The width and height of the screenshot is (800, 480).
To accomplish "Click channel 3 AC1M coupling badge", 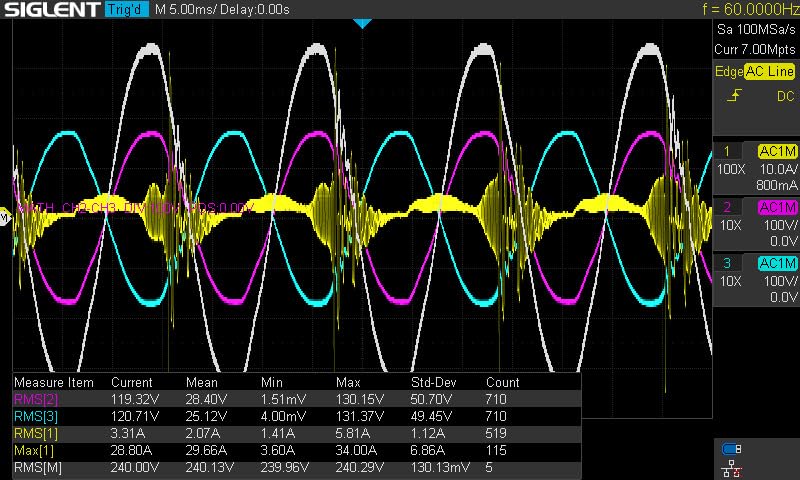I will click(x=778, y=263).
